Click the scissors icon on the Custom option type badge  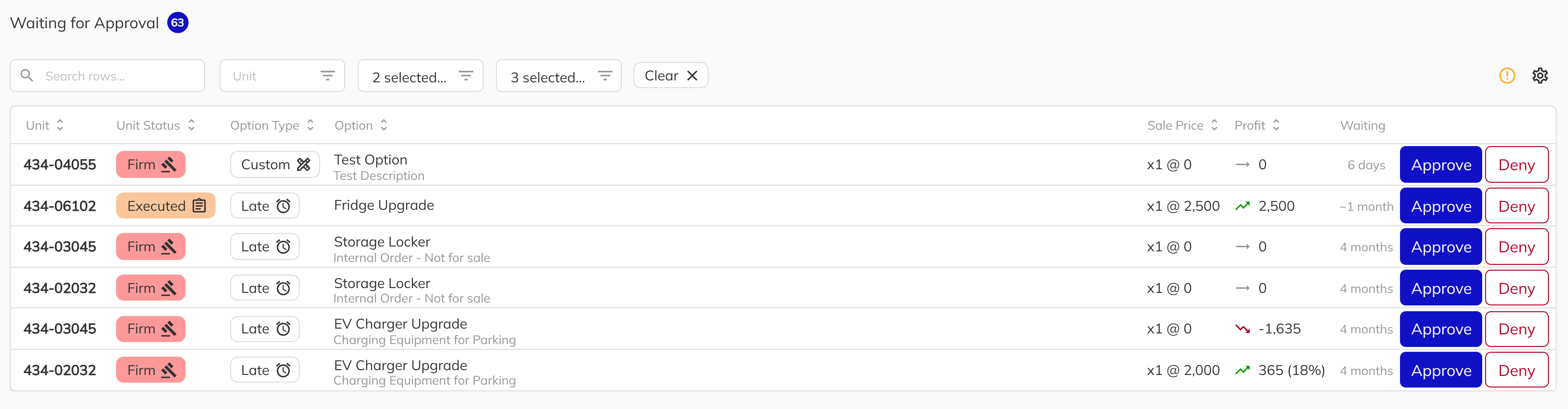304,164
